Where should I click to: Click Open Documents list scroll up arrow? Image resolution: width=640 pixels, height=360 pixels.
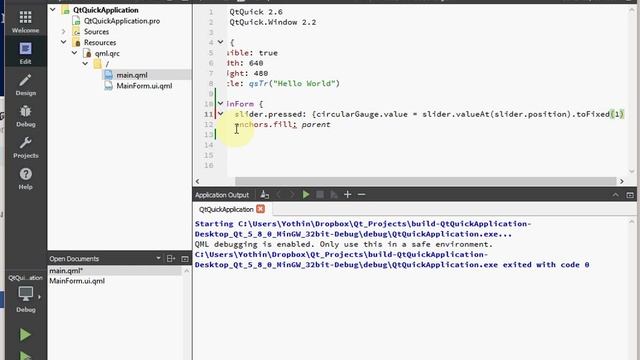coord(186,271)
